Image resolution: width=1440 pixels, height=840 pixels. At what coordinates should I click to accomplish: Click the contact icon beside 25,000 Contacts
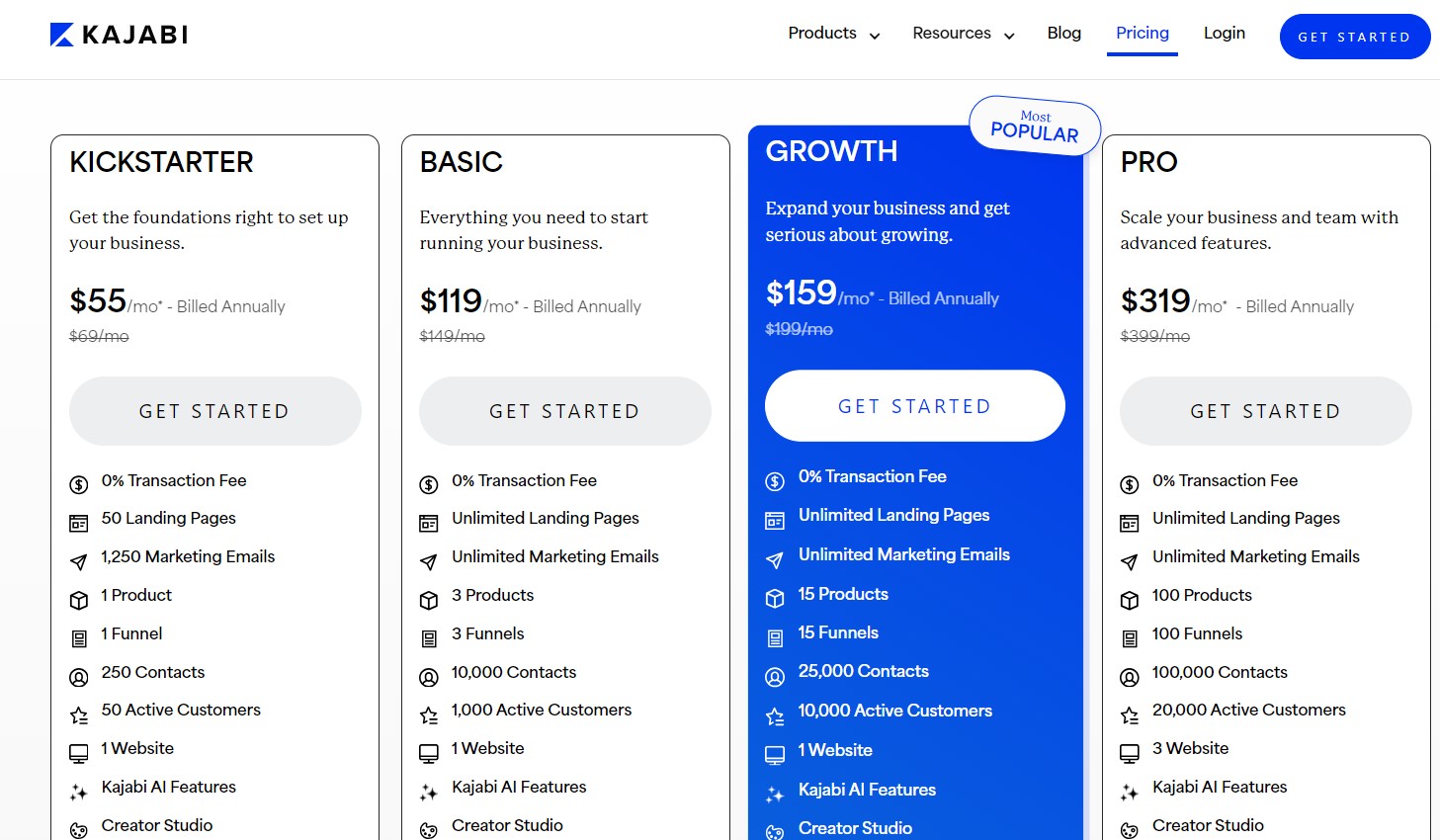coord(775,677)
